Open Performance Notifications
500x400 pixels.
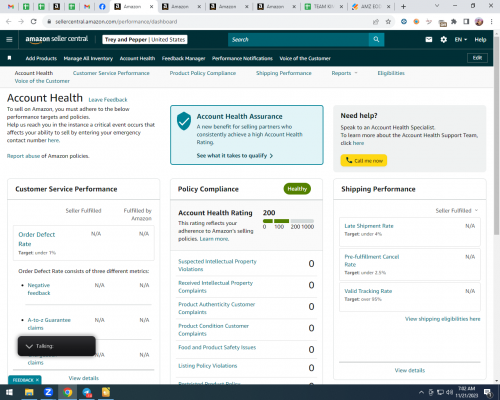click(242, 58)
